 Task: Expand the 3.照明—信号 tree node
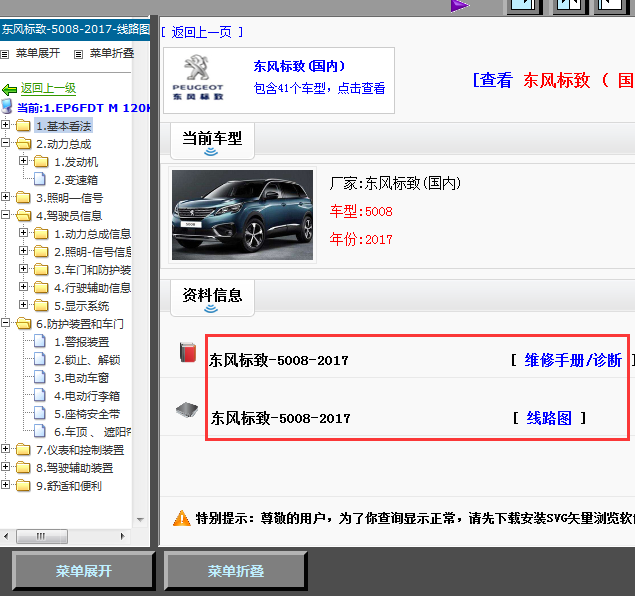point(5,196)
